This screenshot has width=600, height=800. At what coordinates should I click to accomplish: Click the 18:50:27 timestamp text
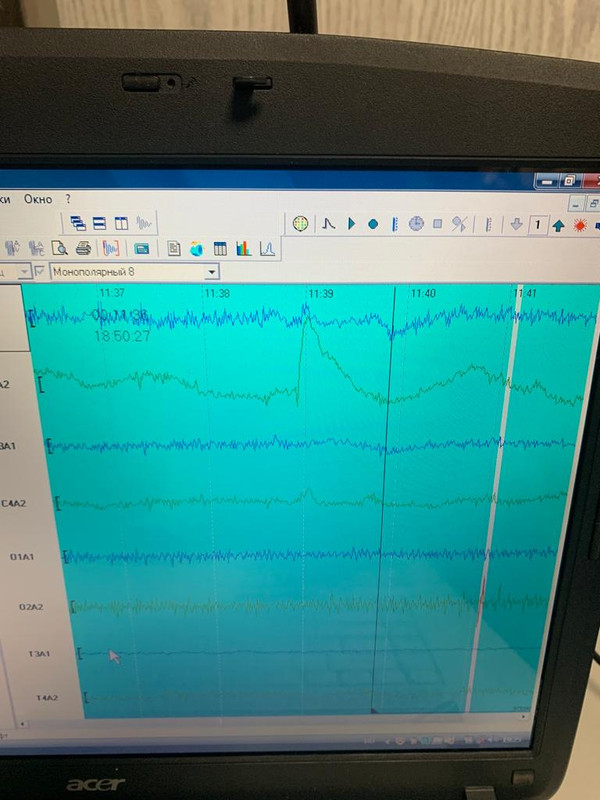pos(122,336)
